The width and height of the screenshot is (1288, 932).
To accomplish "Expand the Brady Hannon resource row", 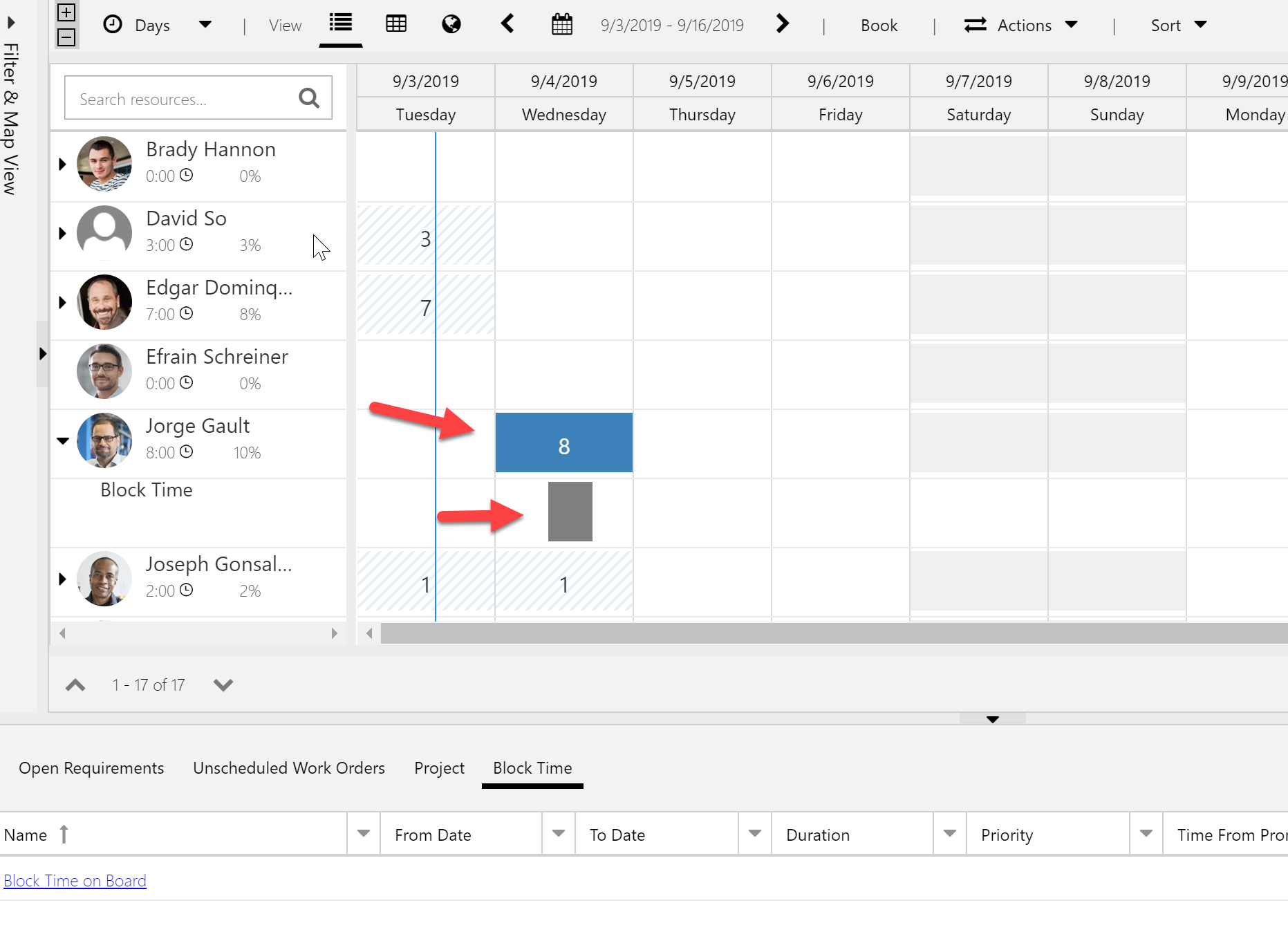I will click(62, 165).
